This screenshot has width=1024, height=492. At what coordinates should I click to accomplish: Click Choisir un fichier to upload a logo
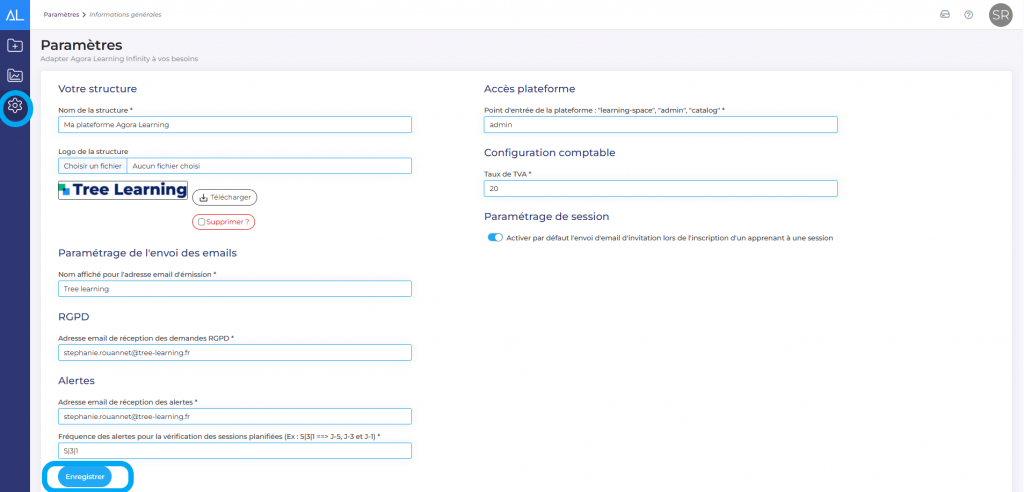[x=93, y=166]
